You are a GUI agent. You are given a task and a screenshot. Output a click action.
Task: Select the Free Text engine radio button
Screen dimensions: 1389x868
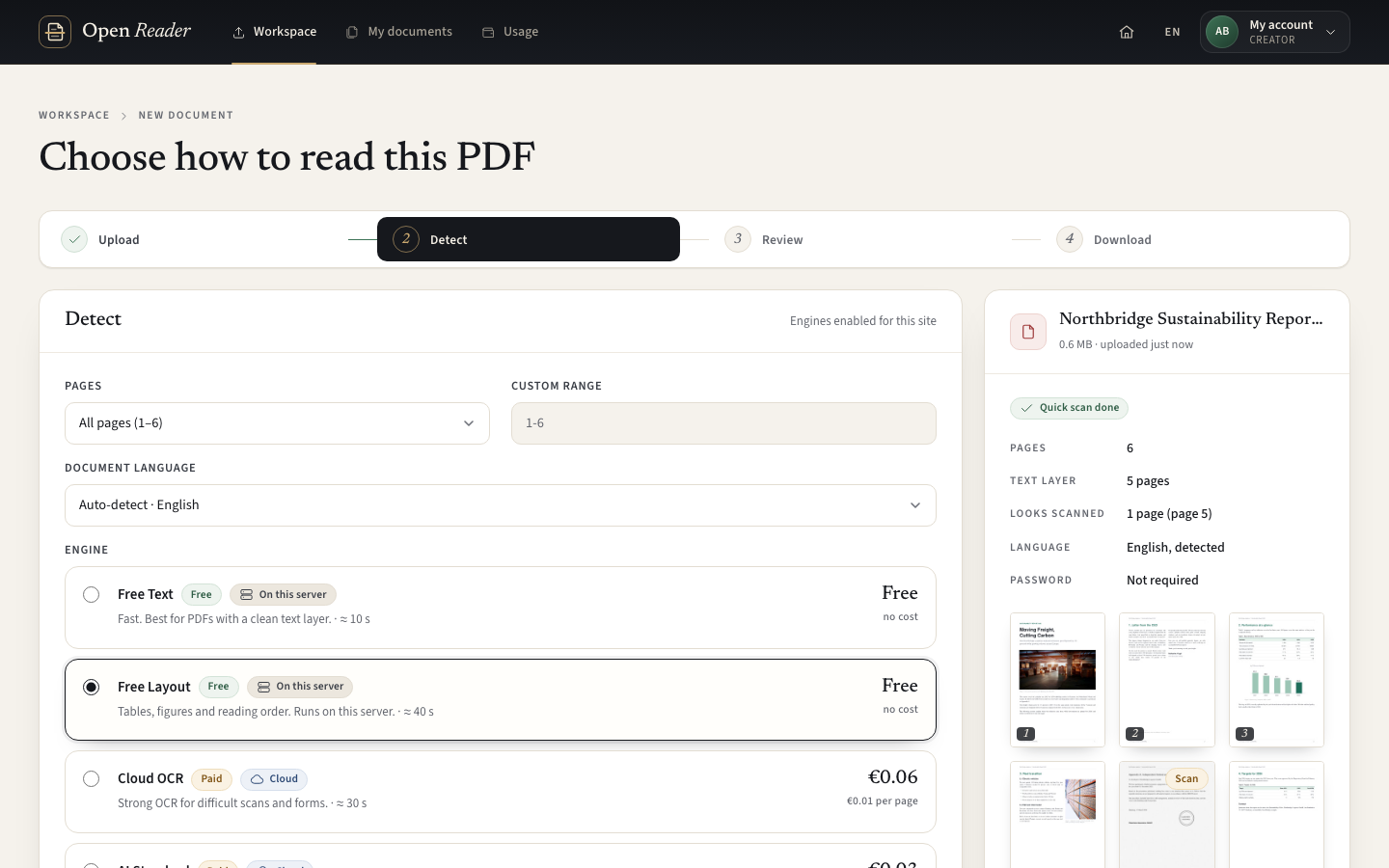(x=91, y=594)
